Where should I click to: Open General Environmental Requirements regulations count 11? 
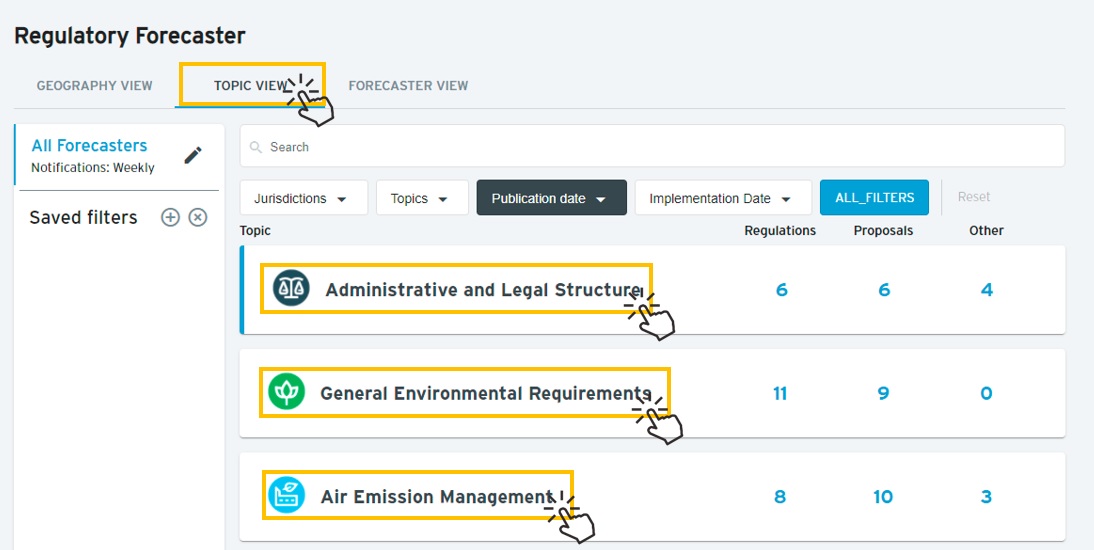tap(780, 394)
